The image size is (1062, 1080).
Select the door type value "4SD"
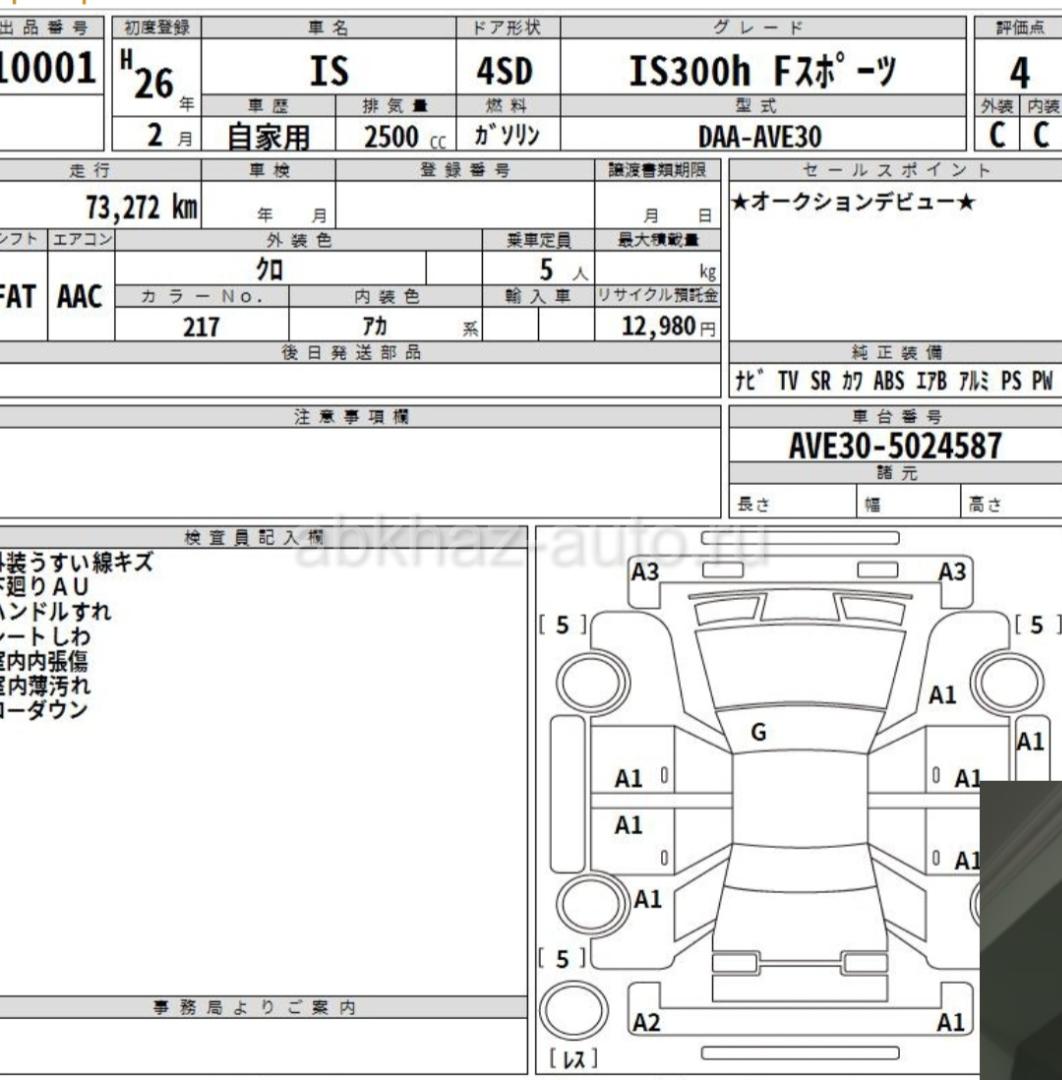[x=505, y=71]
